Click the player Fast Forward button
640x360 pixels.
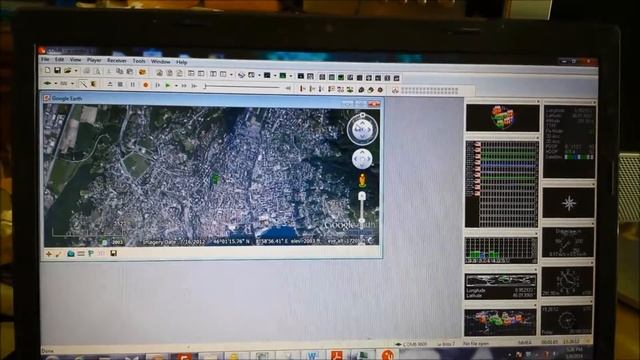(x=184, y=86)
